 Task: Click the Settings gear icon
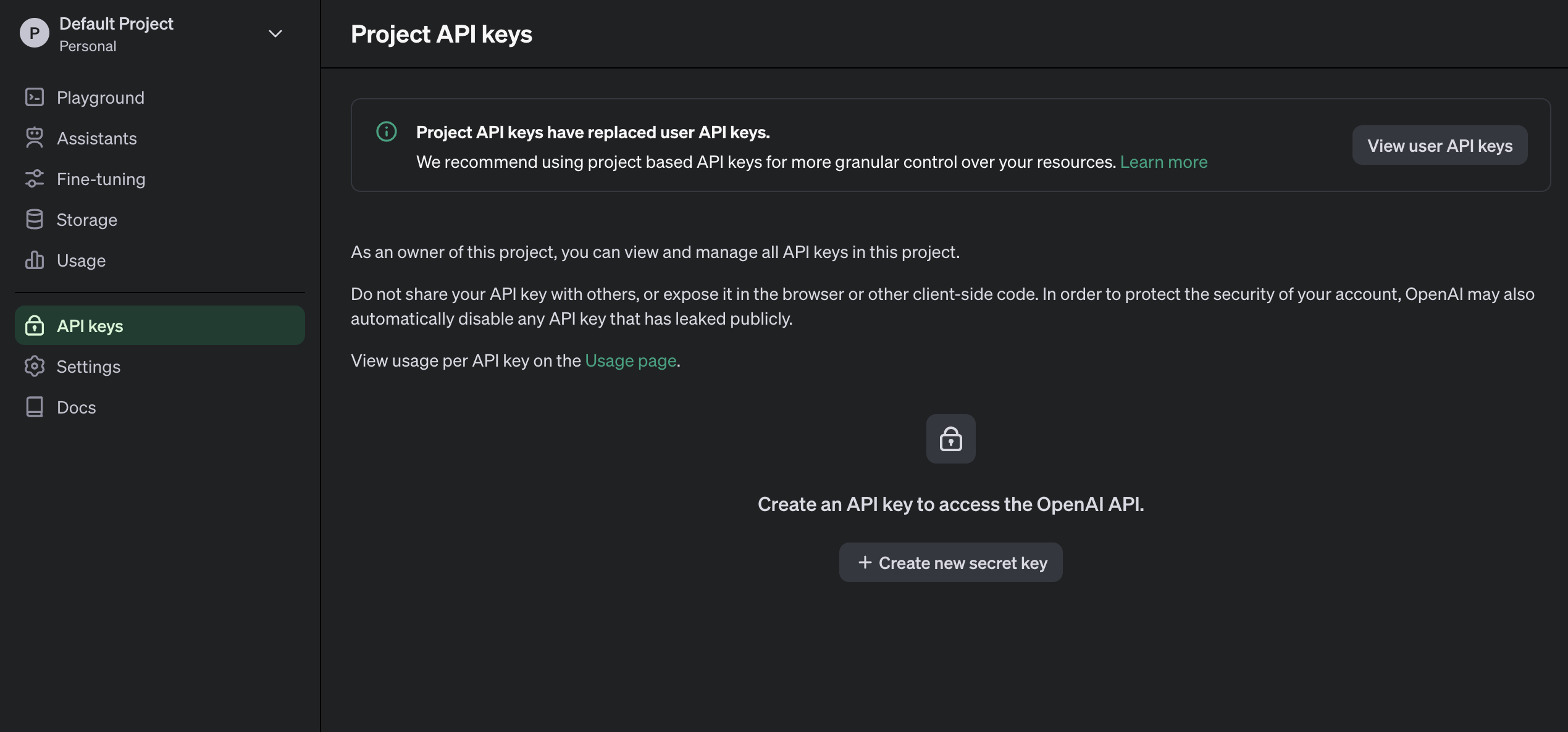[35, 366]
